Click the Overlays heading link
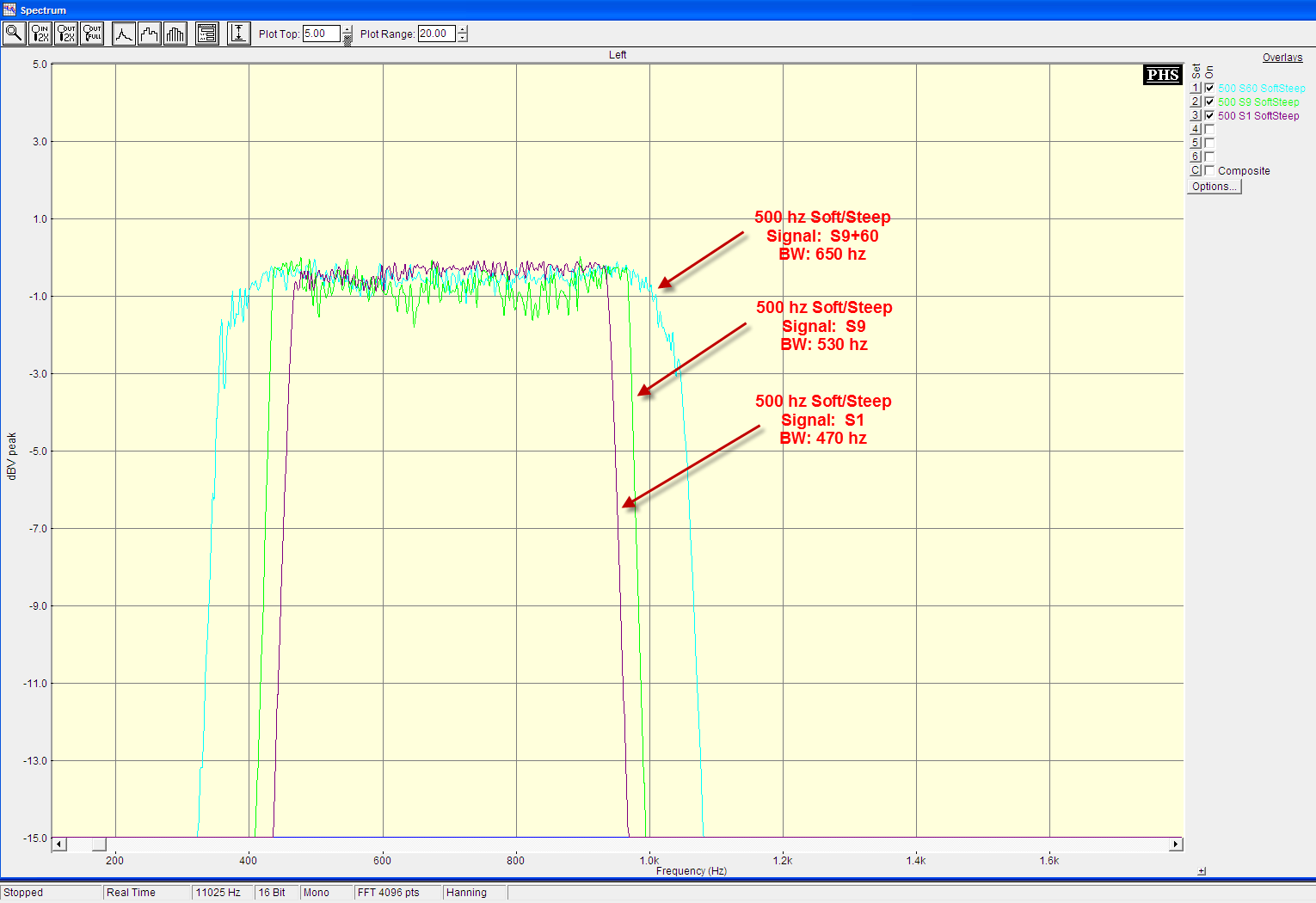 coord(1282,58)
